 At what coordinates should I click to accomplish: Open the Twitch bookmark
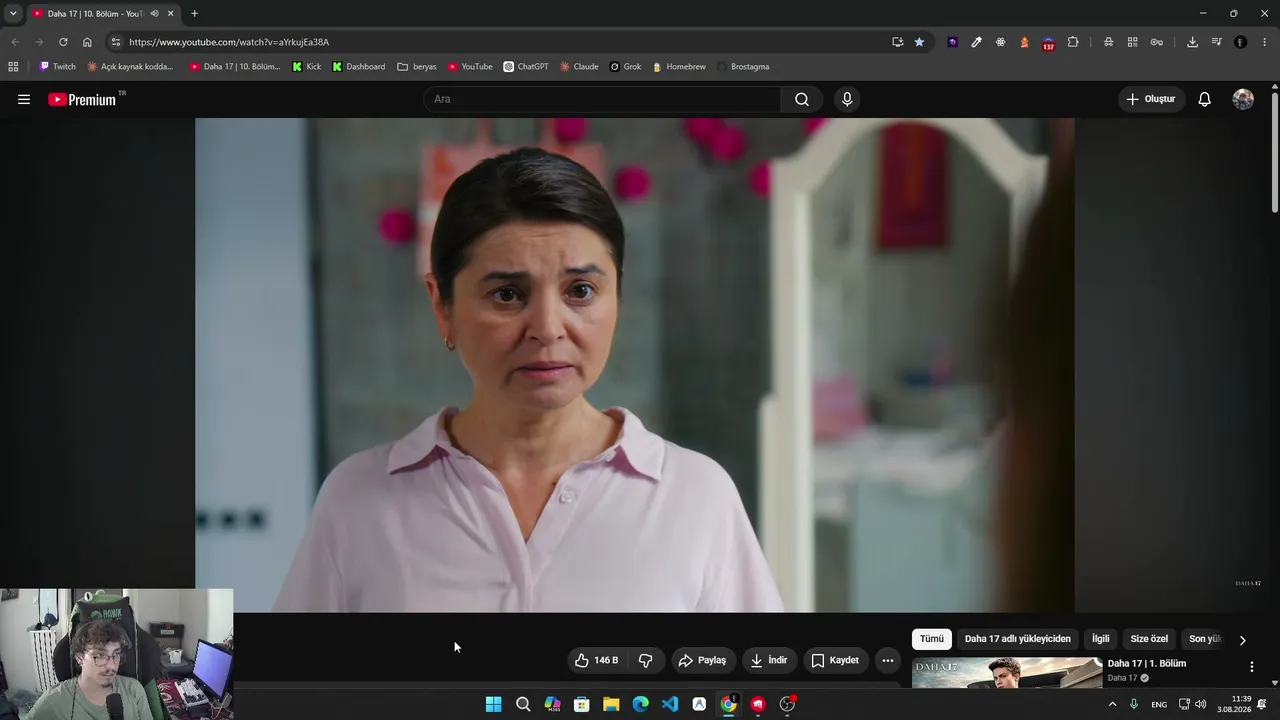[57, 67]
